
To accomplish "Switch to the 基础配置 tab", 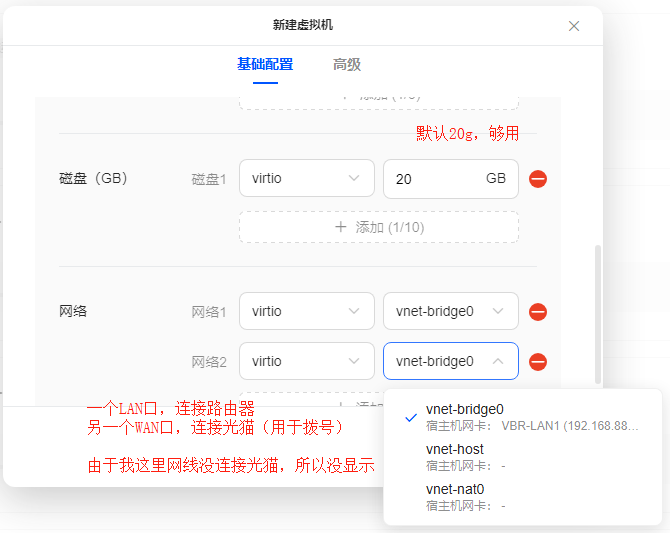I will click(x=265, y=64).
